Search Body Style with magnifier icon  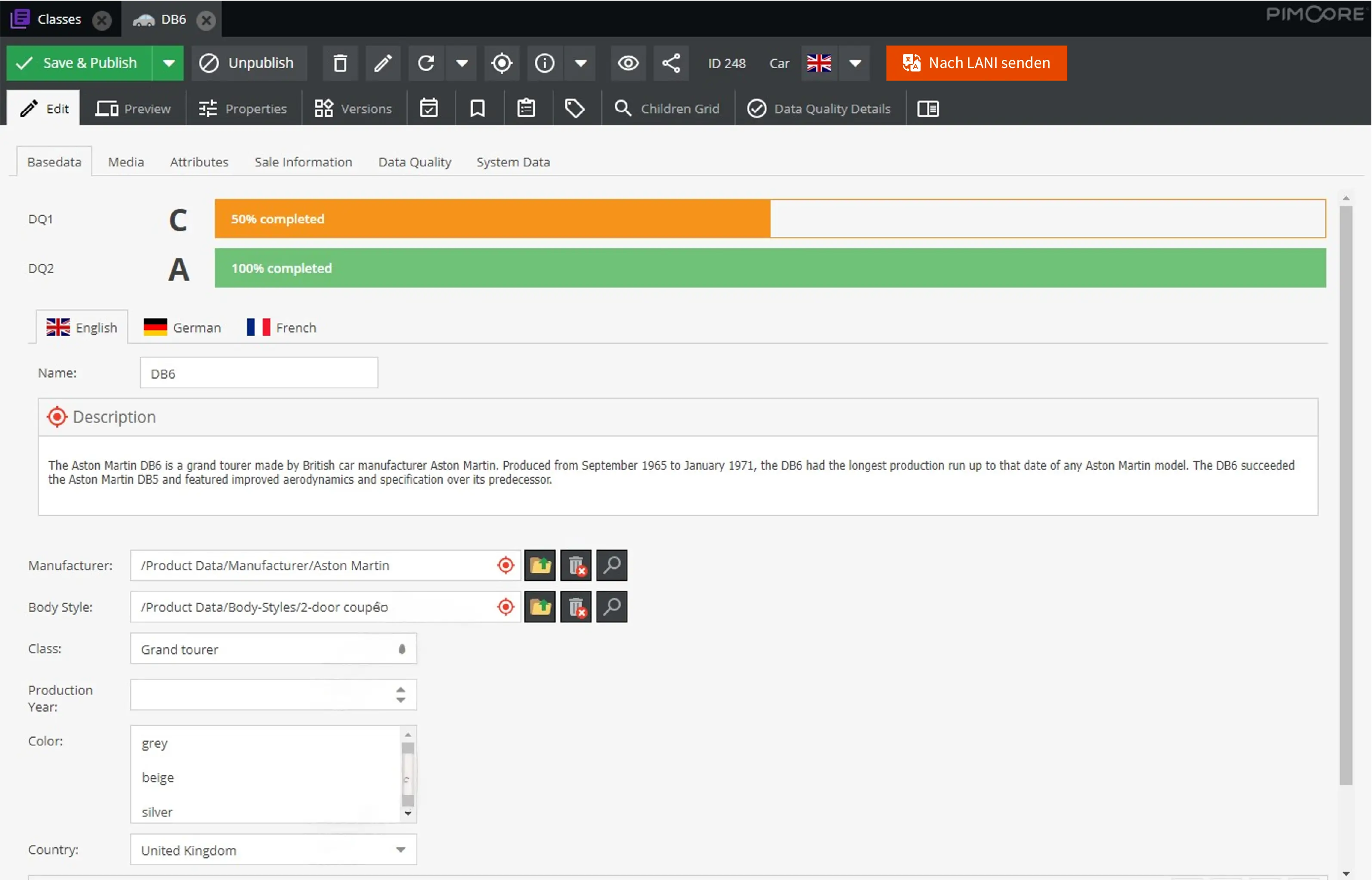tap(612, 607)
